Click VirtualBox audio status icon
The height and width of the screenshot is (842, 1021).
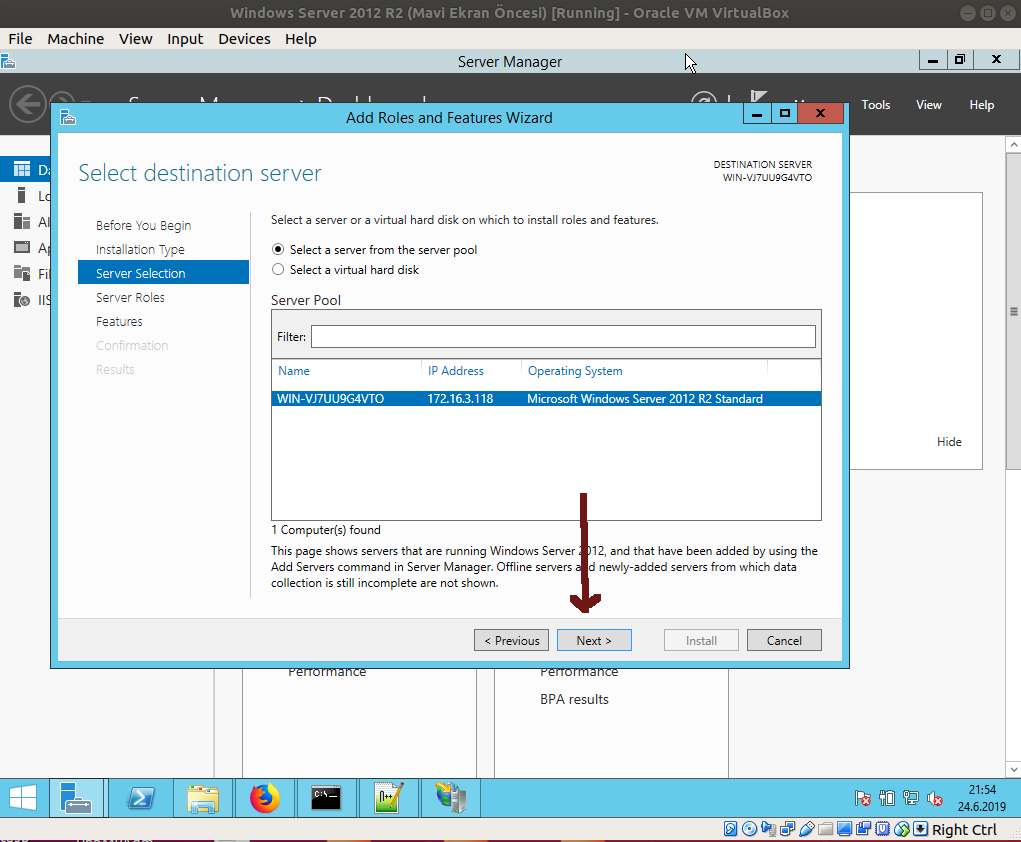pyautogui.click(x=768, y=829)
